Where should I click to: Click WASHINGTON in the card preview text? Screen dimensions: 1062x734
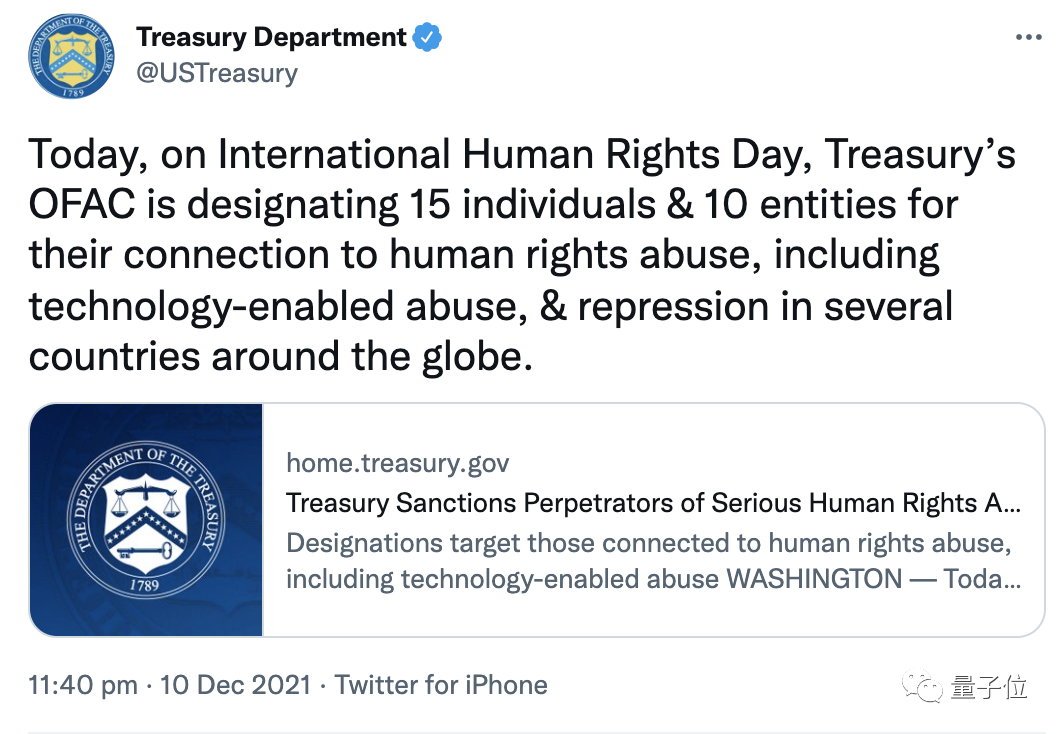(x=813, y=580)
